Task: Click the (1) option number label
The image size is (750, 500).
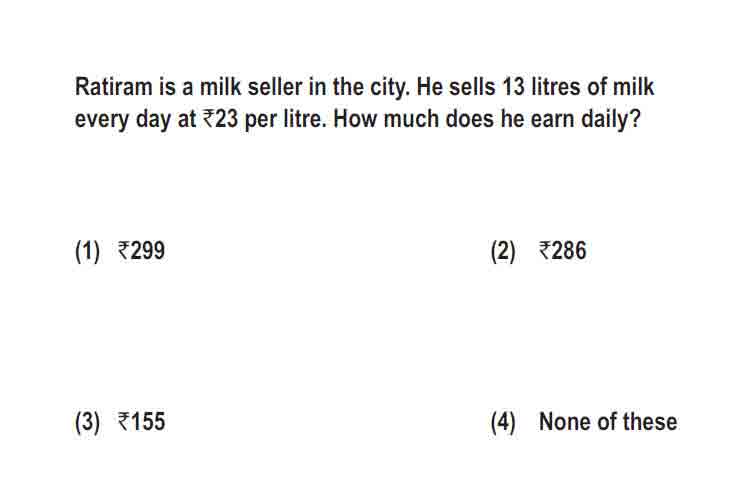Action: (x=88, y=252)
